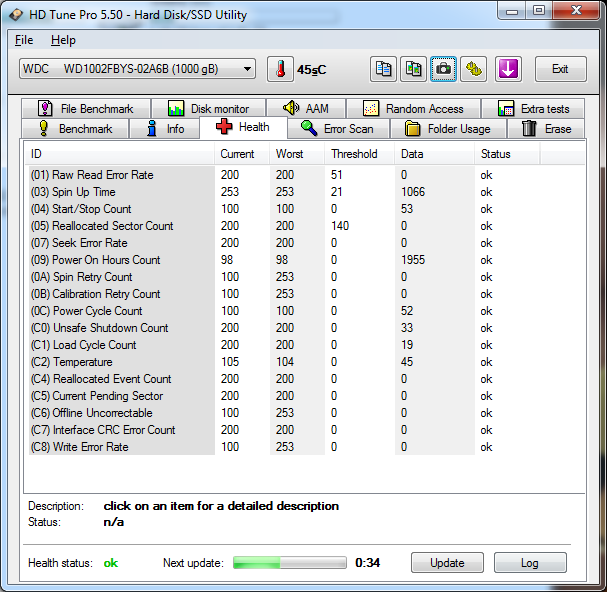Open the options gear icon
The image size is (607, 592).
tap(474, 69)
